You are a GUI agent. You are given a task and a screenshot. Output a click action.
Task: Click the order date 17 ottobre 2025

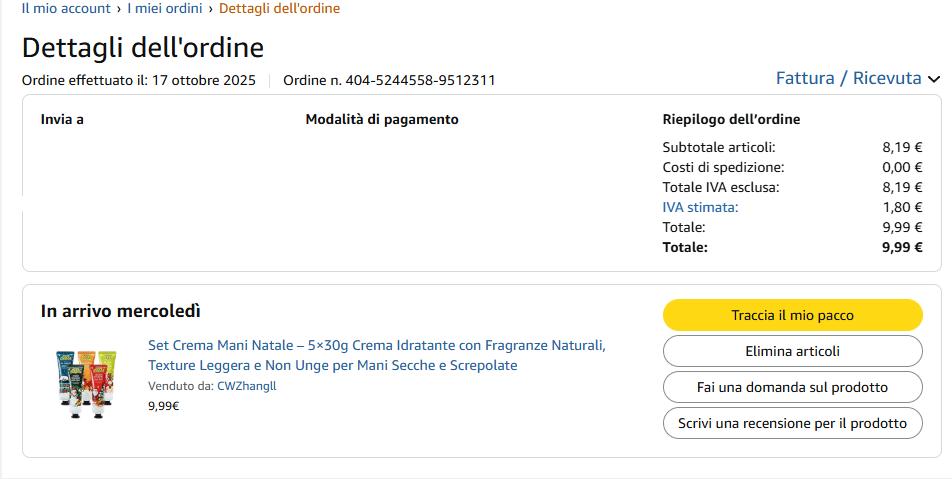pyautogui.click(x=203, y=80)
